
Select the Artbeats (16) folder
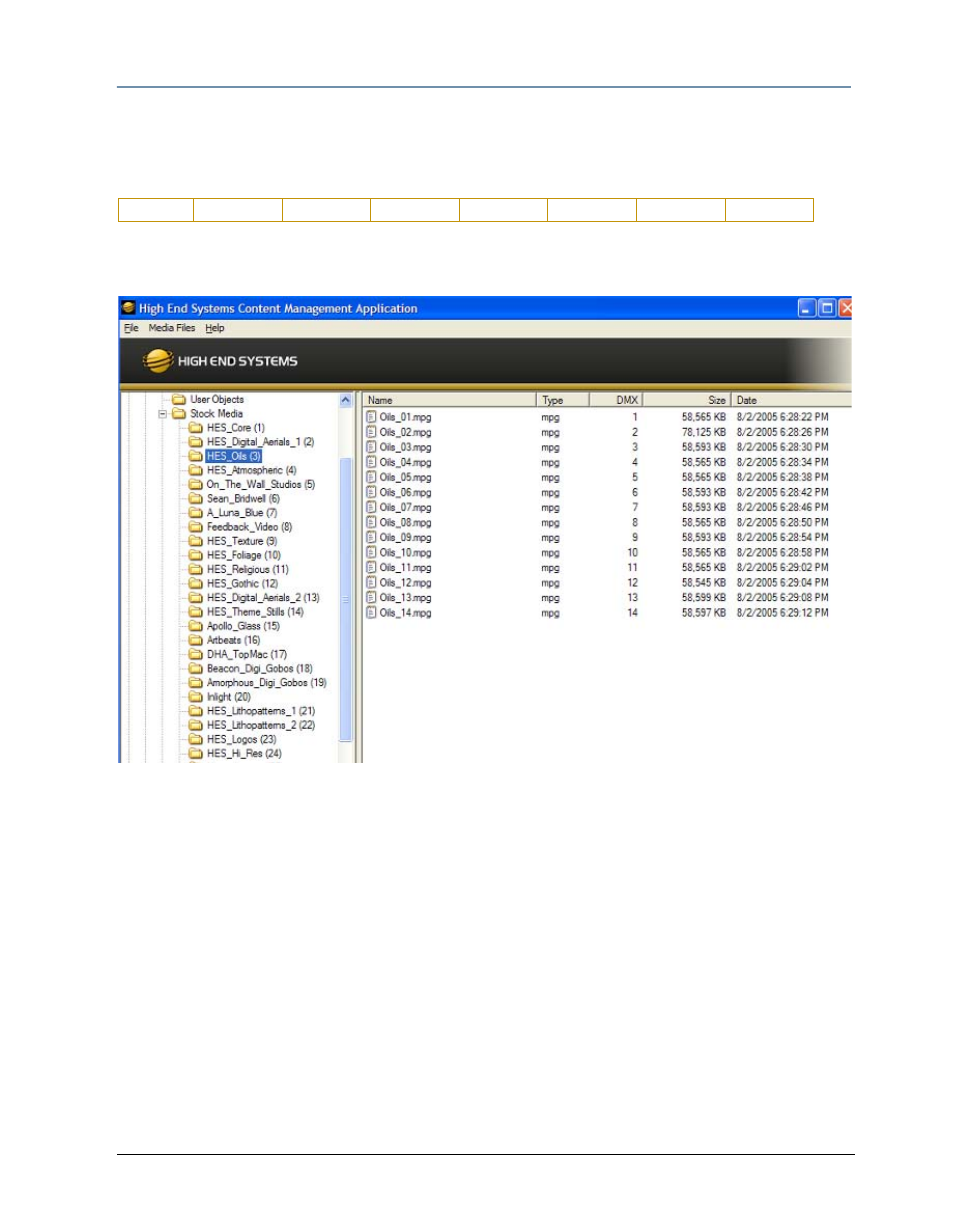click(233, 640)
